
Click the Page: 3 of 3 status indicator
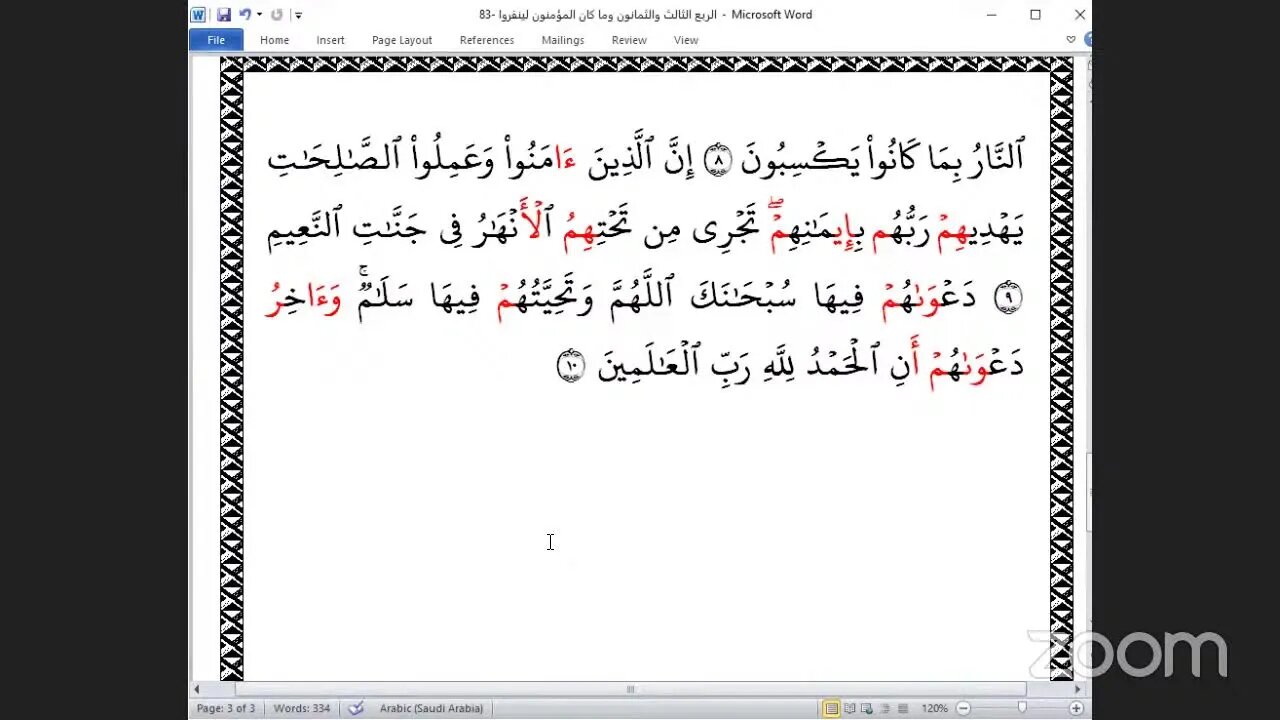[226, 708]
